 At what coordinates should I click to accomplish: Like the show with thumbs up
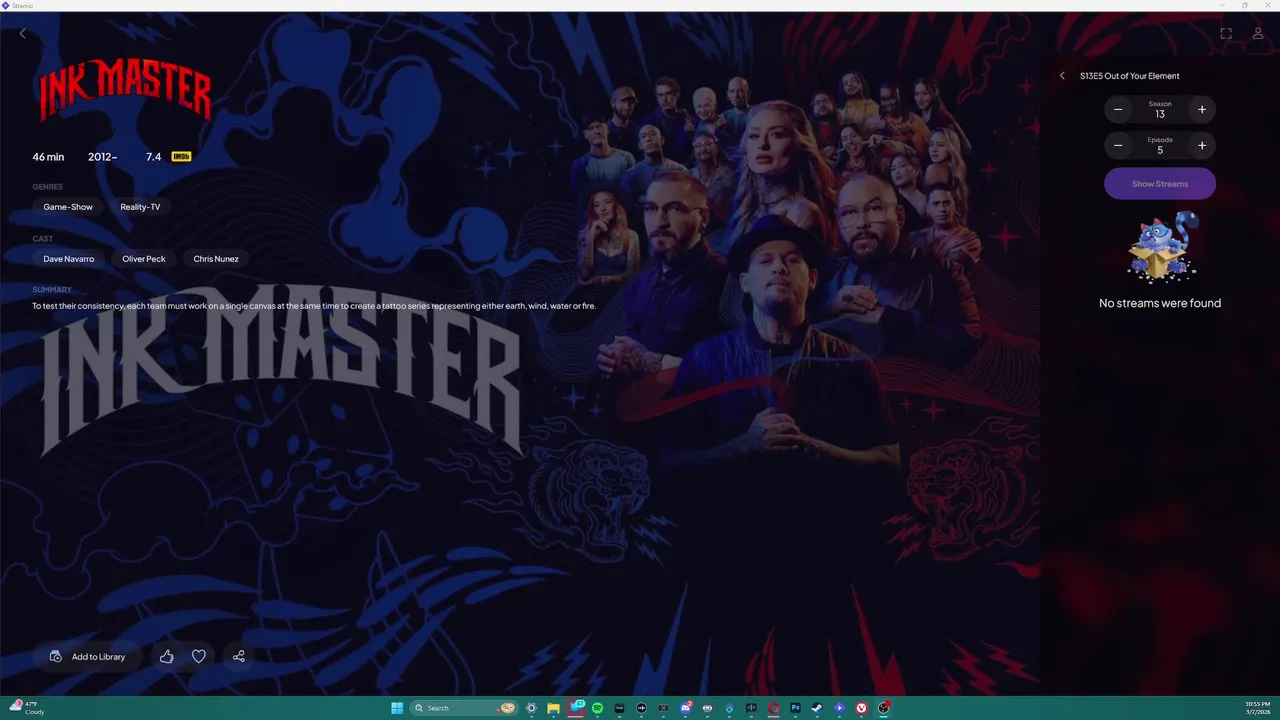click(167, 657)
